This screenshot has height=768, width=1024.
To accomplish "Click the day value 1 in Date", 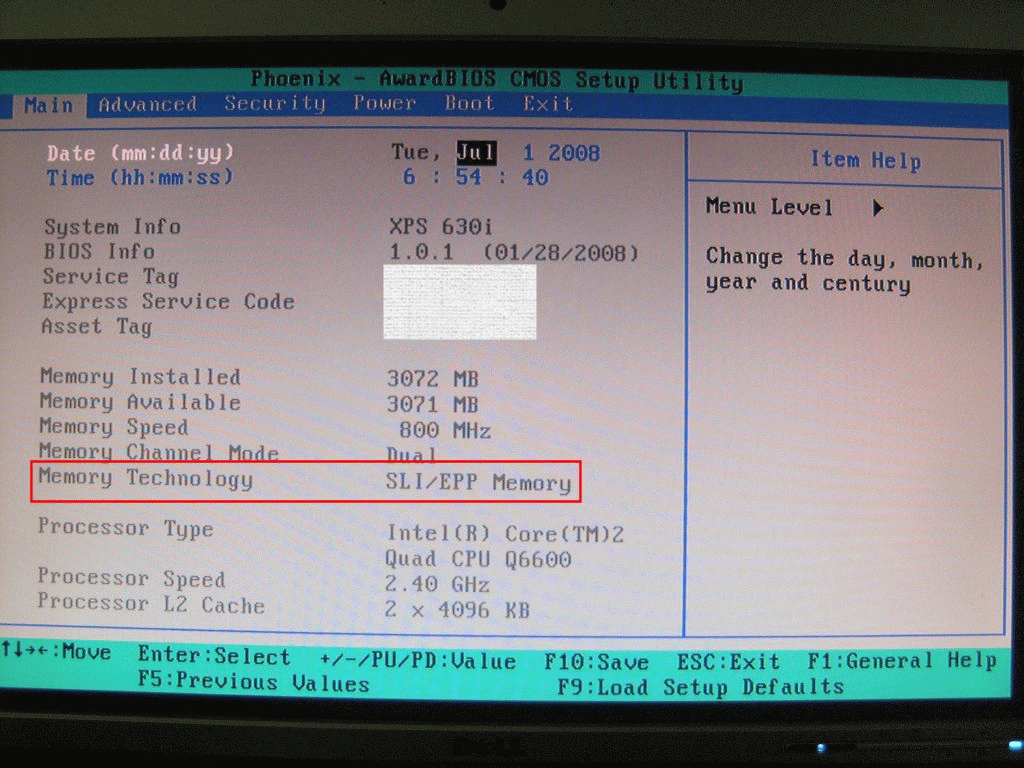I will 528,153.
